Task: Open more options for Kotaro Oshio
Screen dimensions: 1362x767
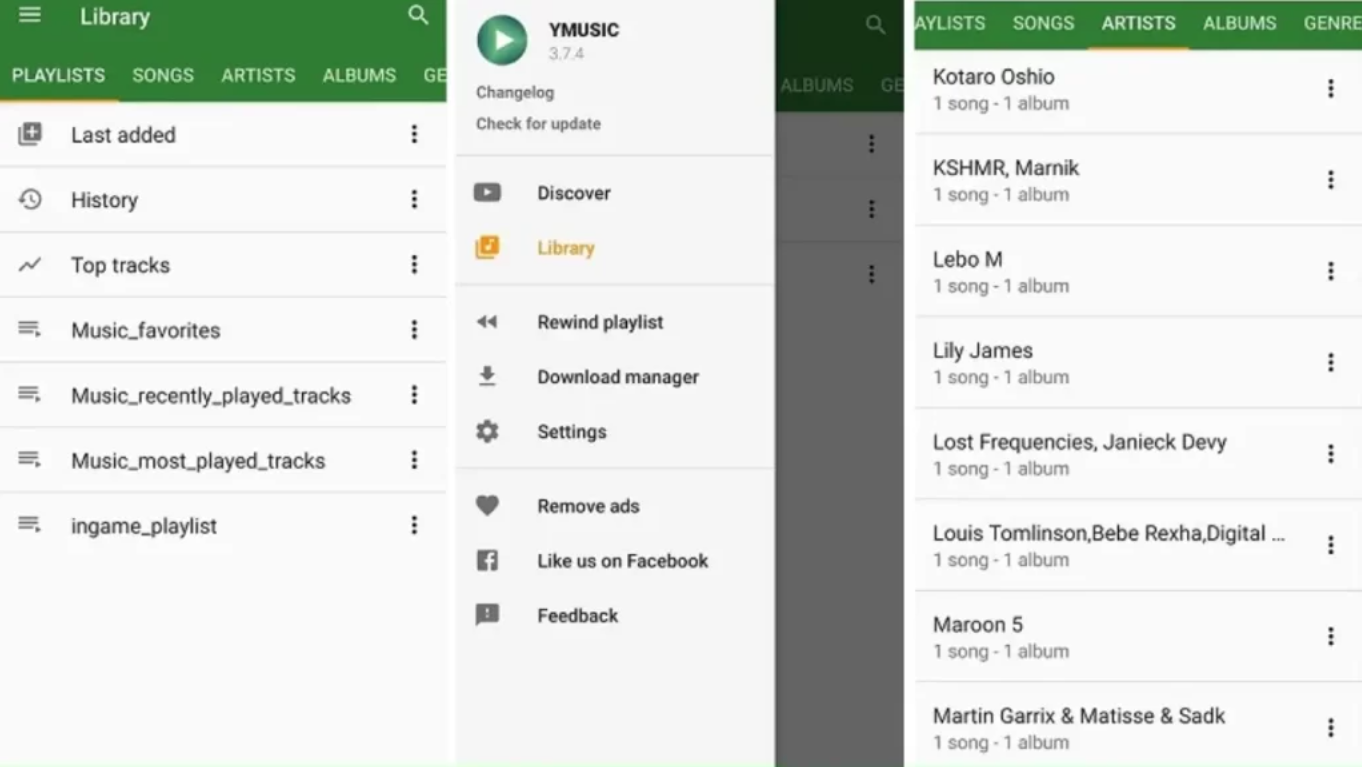Action: (x=1331, y=88)
